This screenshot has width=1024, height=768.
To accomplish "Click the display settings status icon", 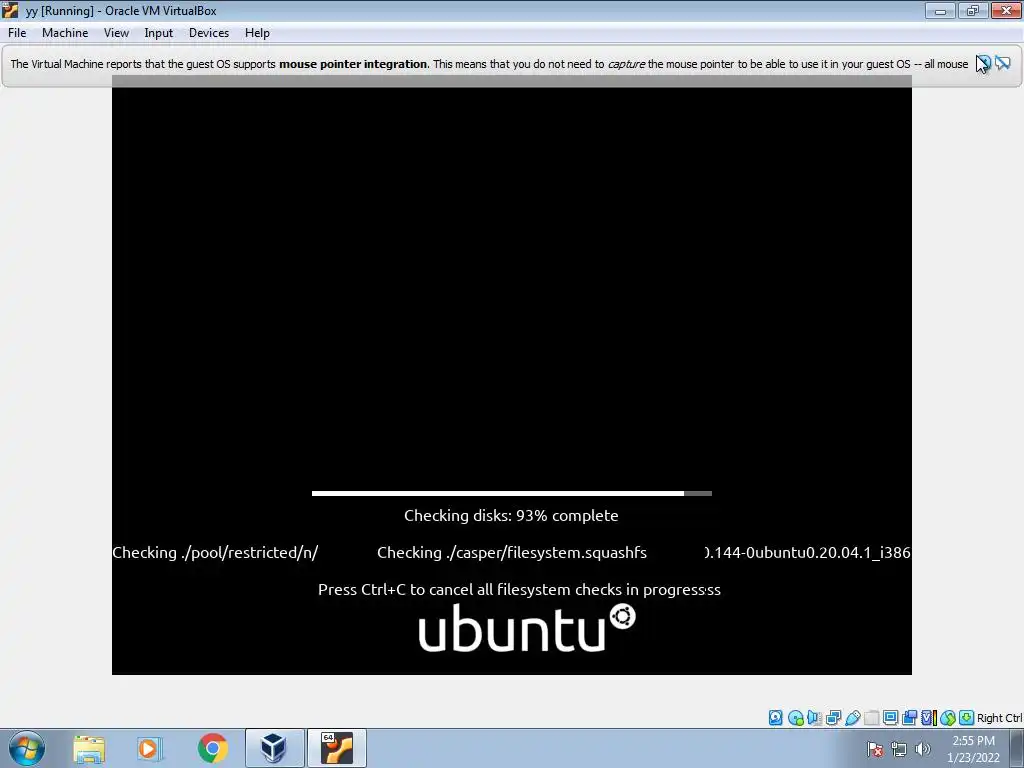I will point(890,718).
